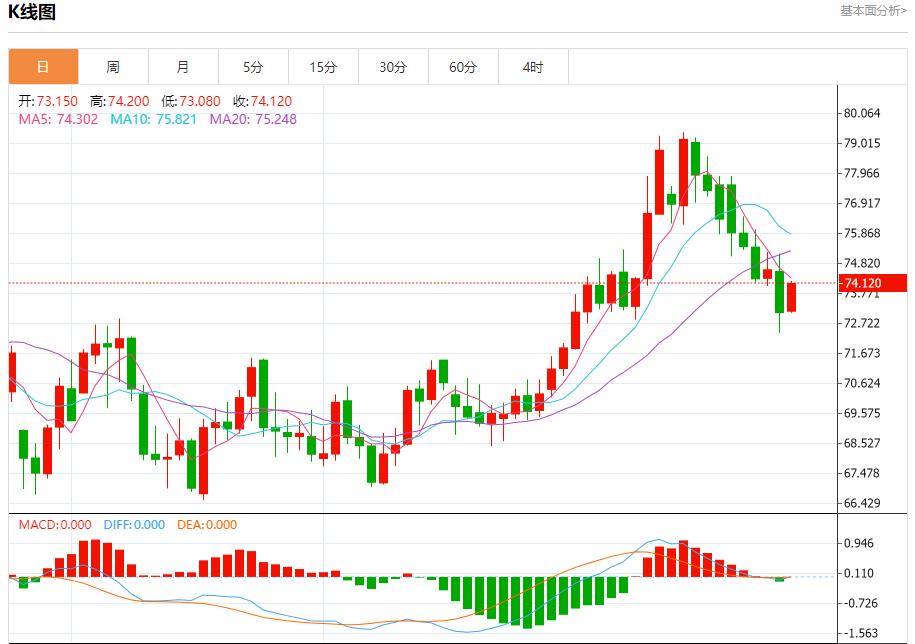This screenshot has width=915, height=644.
Task: Click the MA5: 74.302 indicator label
Action: click(58, 119)
